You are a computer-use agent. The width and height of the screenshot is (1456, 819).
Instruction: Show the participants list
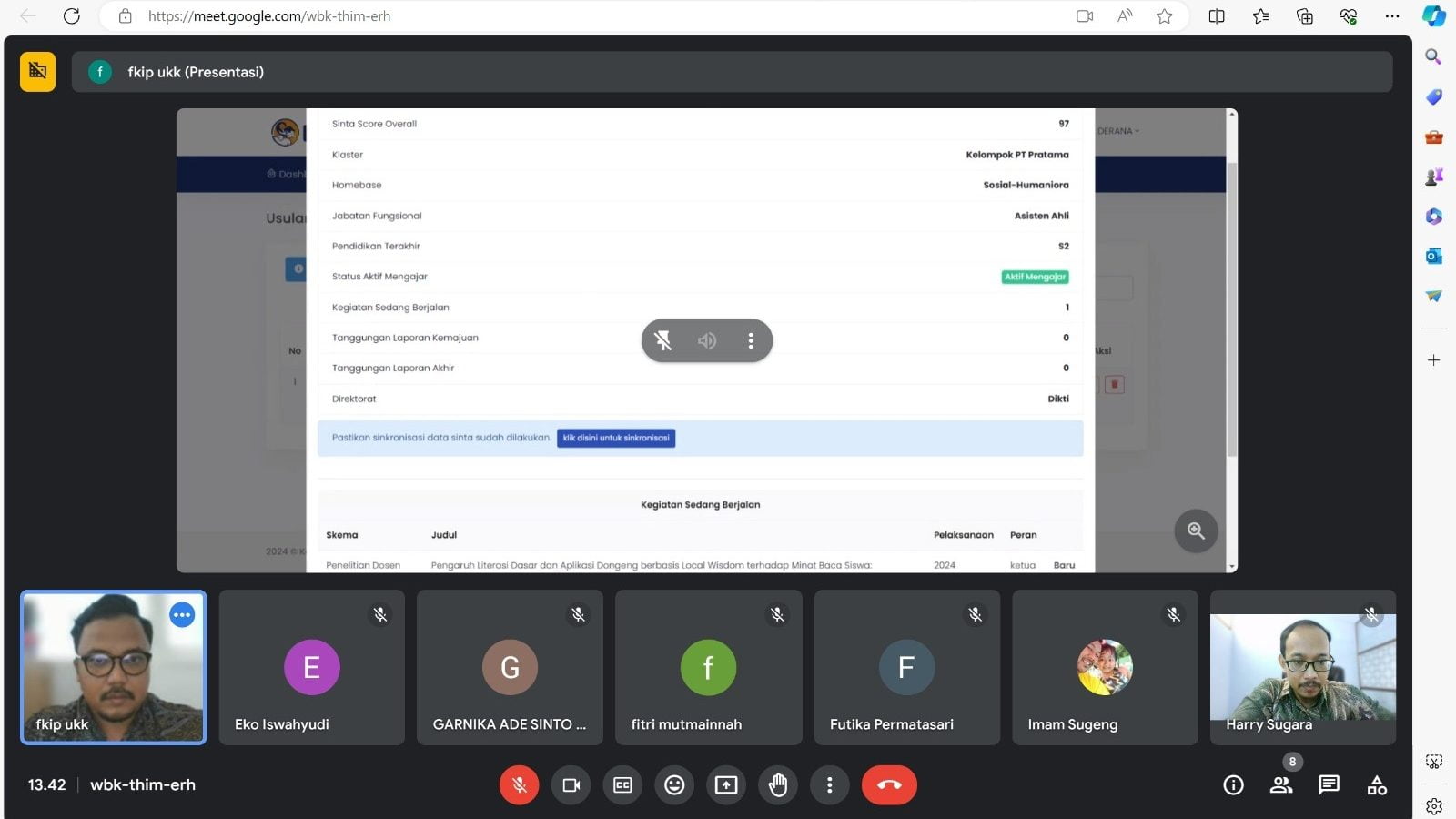click(x=1281, y=785)
